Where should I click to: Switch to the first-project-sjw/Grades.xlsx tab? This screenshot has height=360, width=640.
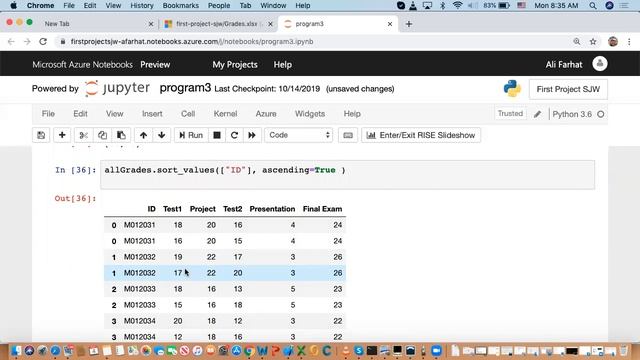[216, 24]
